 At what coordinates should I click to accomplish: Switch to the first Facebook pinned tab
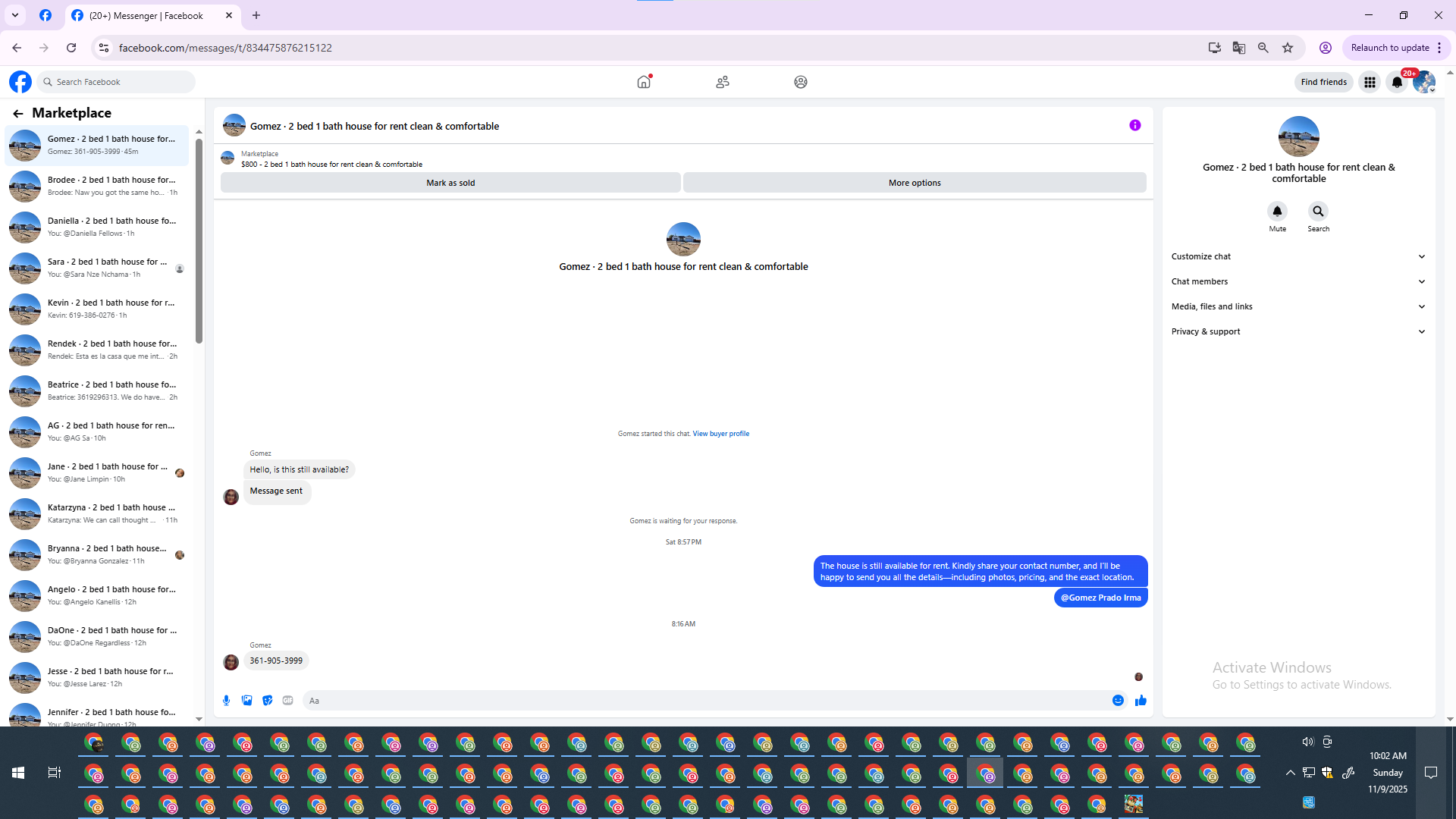(45, 16)
